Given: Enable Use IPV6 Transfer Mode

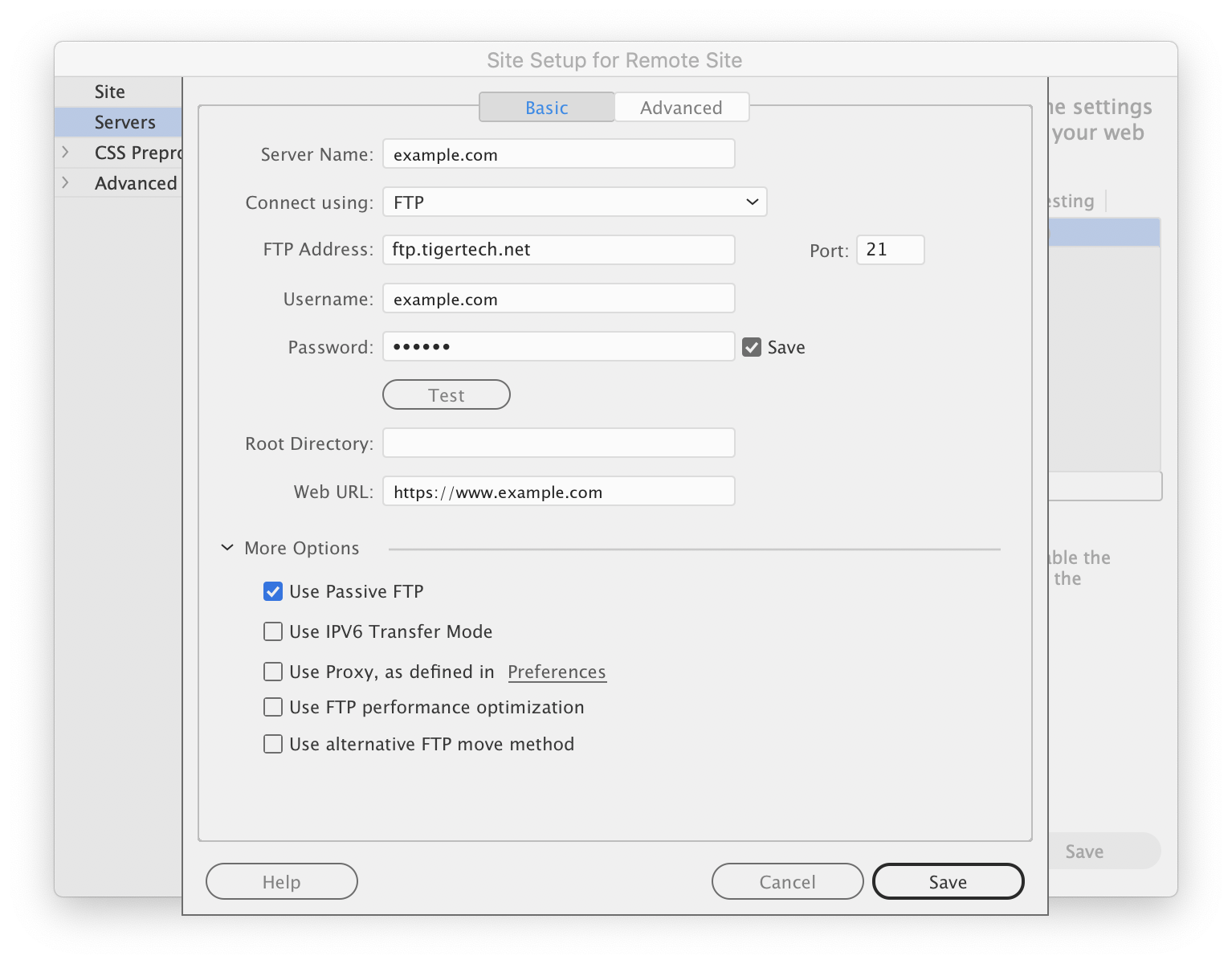Looking at the screenshot, I should coord(273,631).
